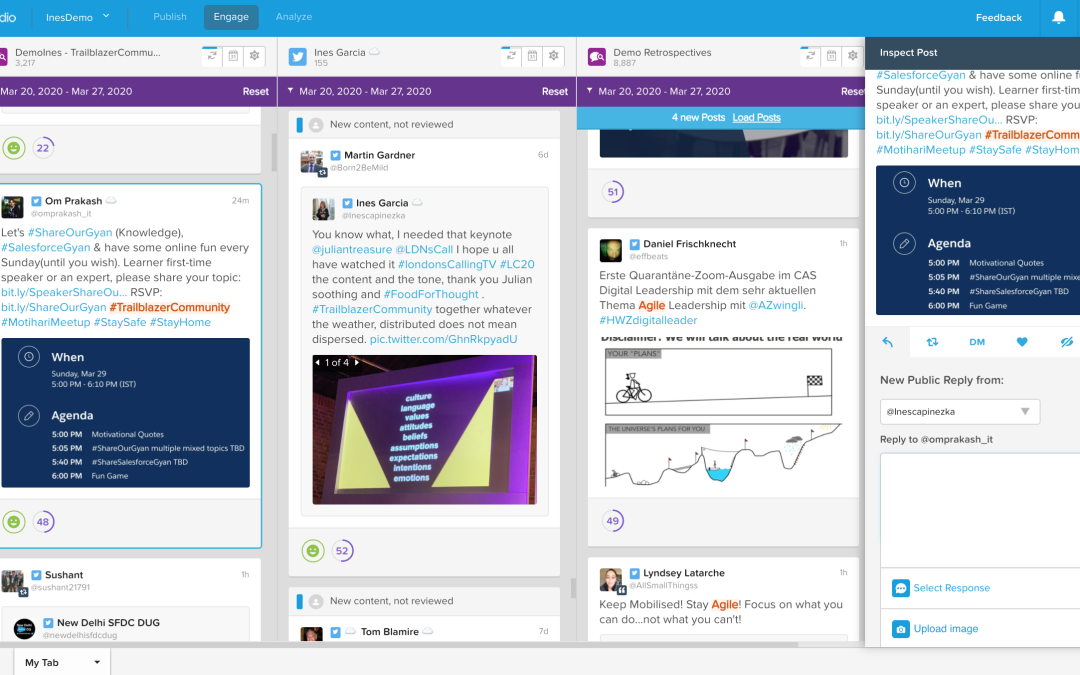
Task: Click the 49 score circle on Daniel's post
Action: click(613, 521)
